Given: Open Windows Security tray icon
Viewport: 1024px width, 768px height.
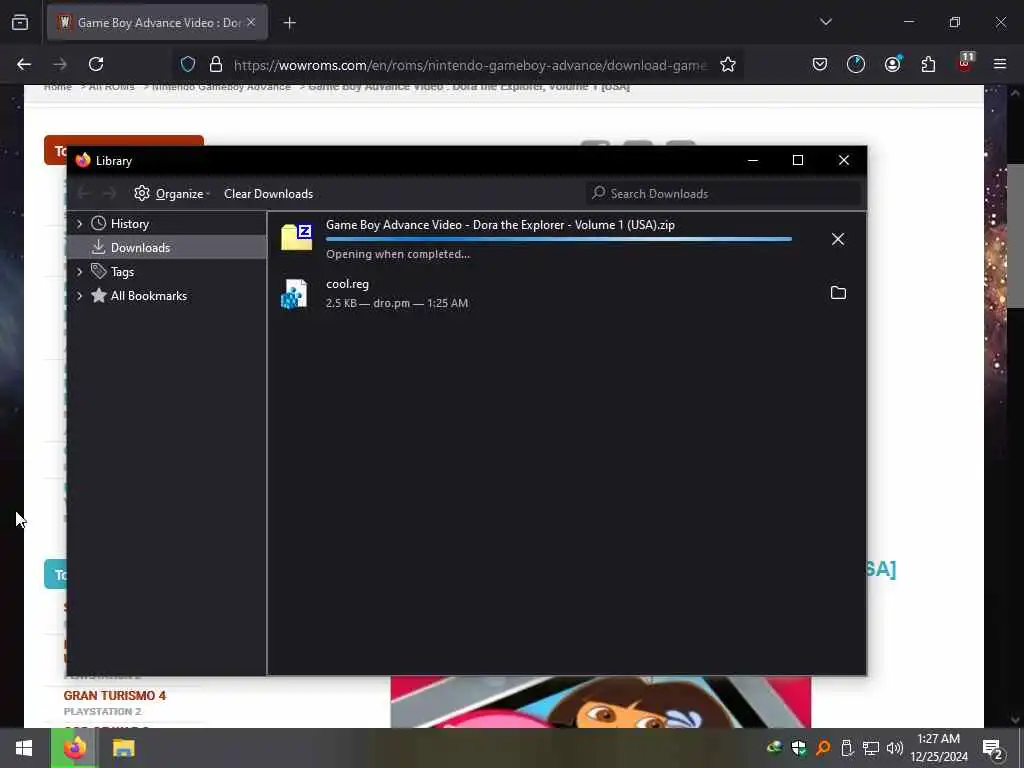Looking at the screenshot, I should pyautogui.click(x=799, y=748).
